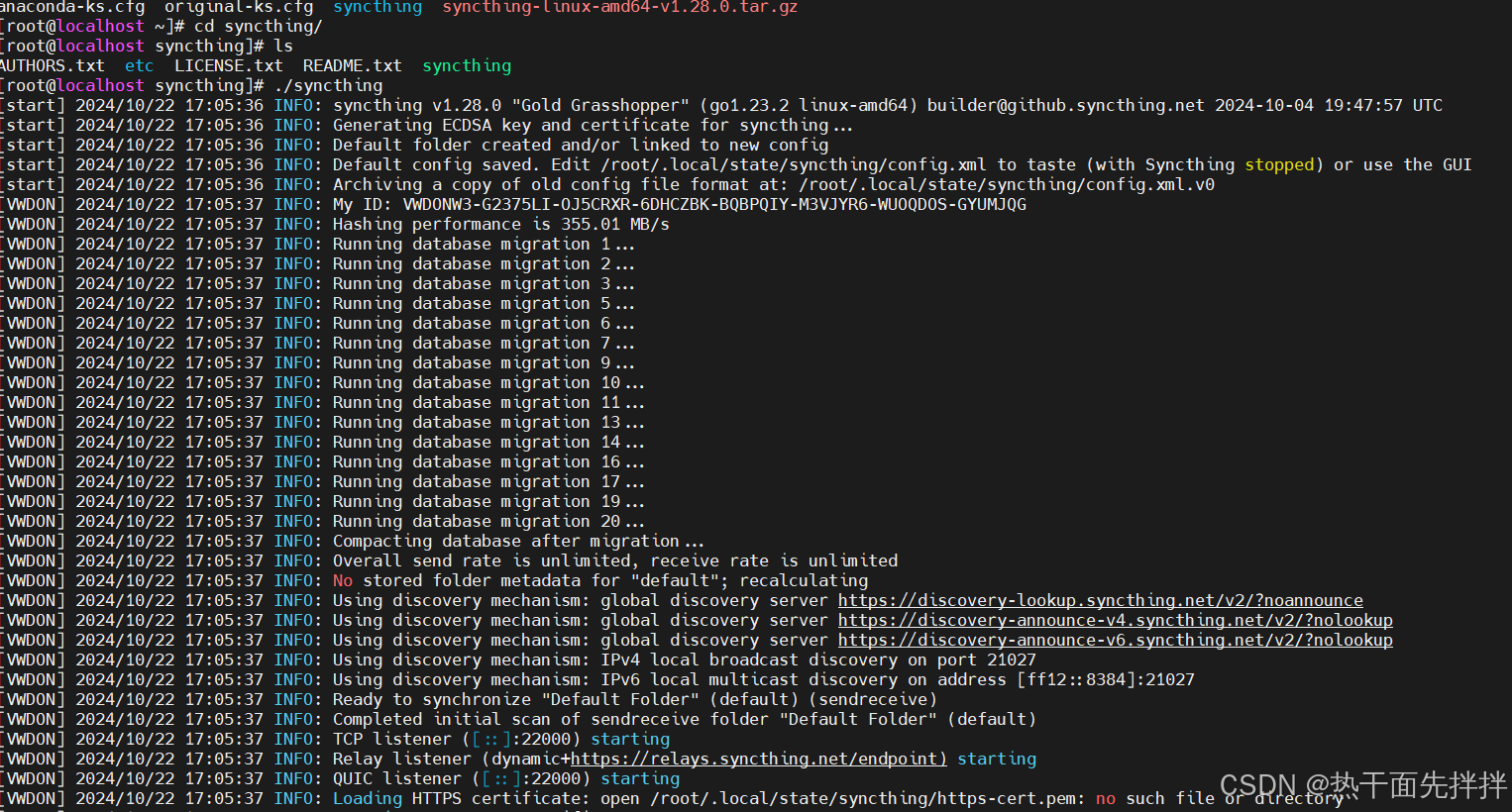This screenshot has height=812, width=1512.
Task: Select the green syncthing executable name
Action: [x=466, y=65]
